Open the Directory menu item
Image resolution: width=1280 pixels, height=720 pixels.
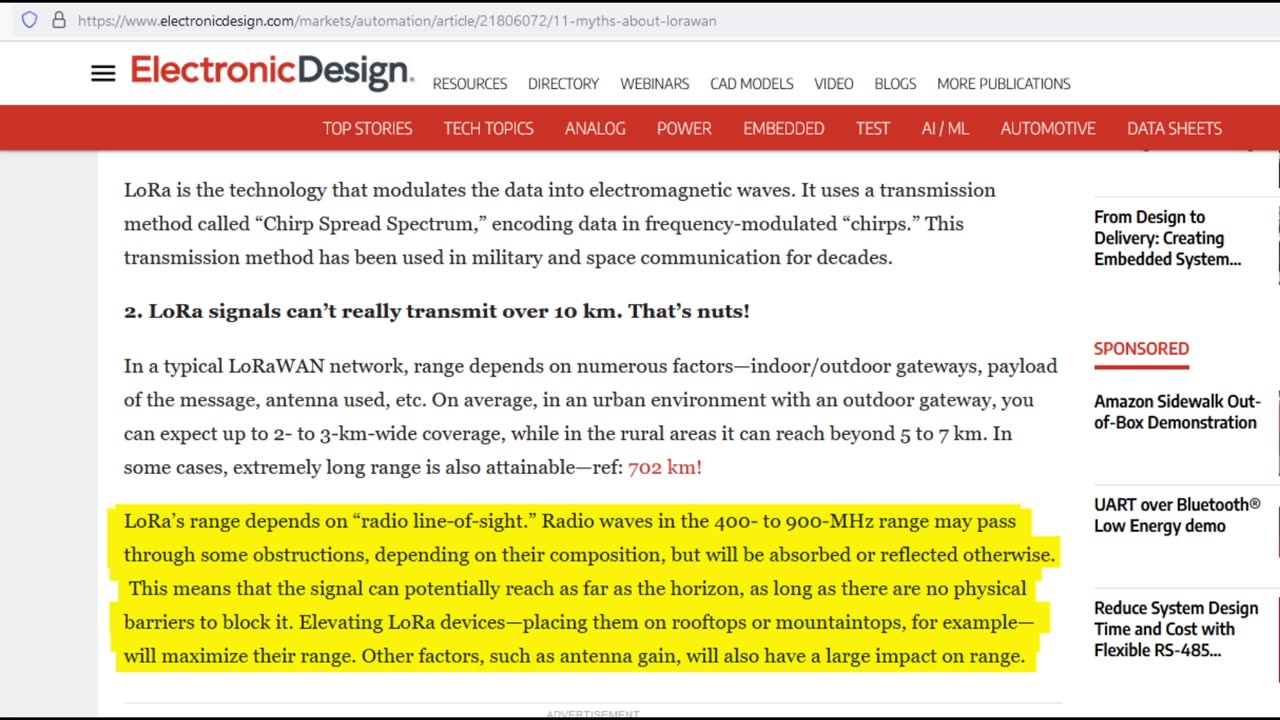point(563,84)
